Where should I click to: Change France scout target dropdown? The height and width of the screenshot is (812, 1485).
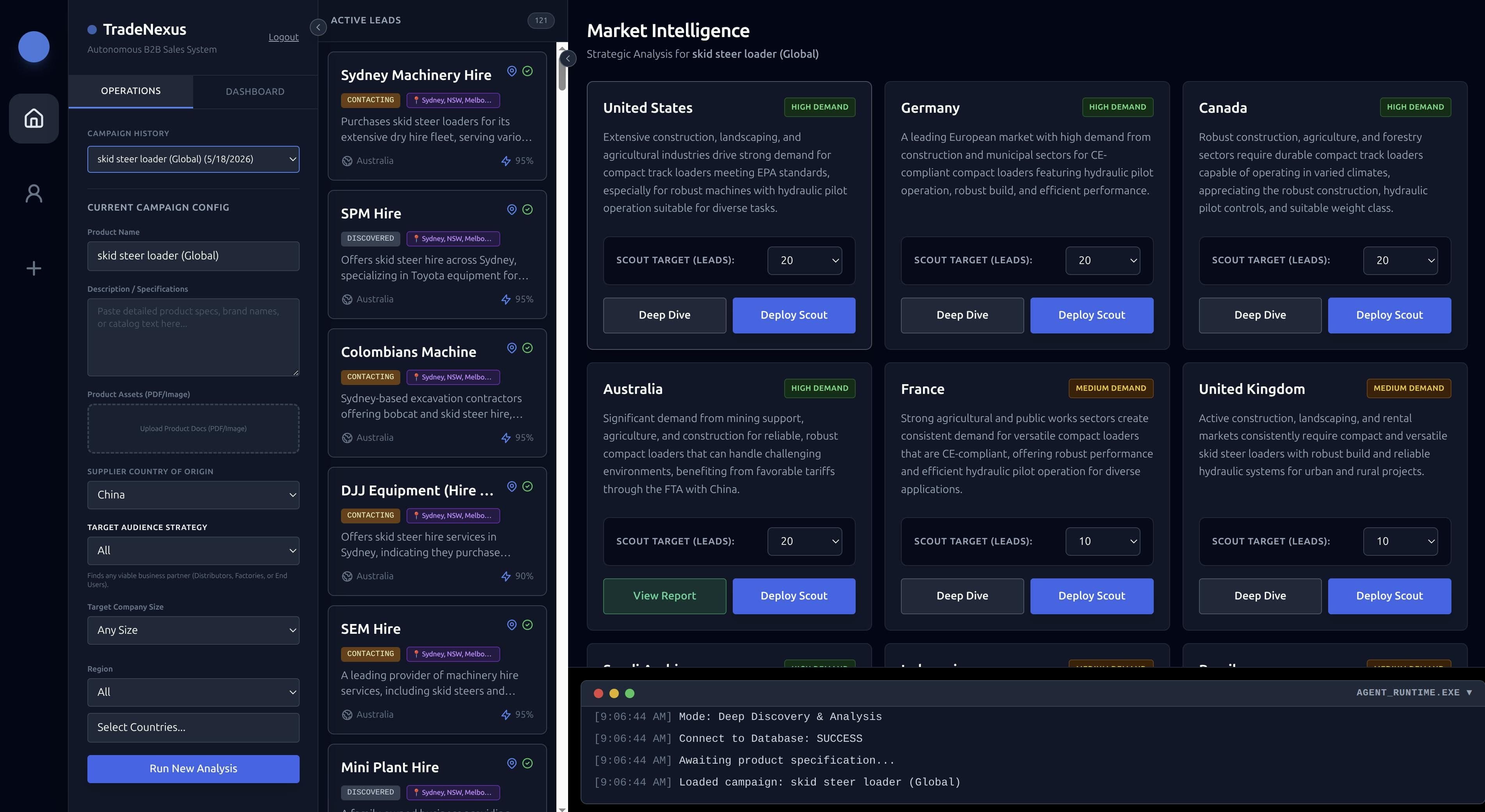coord(1102,541)
